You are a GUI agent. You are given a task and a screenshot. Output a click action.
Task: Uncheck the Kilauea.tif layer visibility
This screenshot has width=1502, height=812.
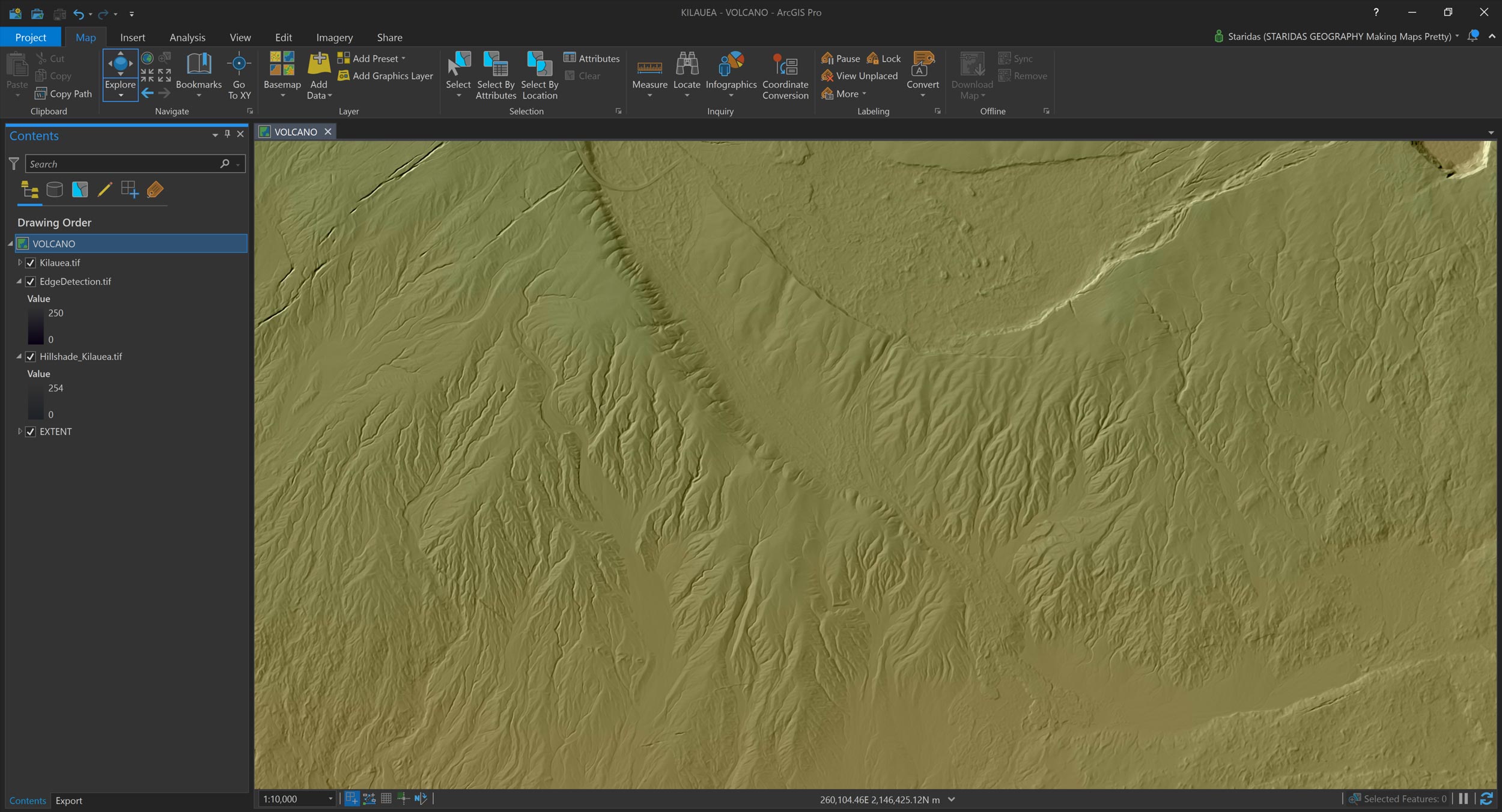pos(31,263)
